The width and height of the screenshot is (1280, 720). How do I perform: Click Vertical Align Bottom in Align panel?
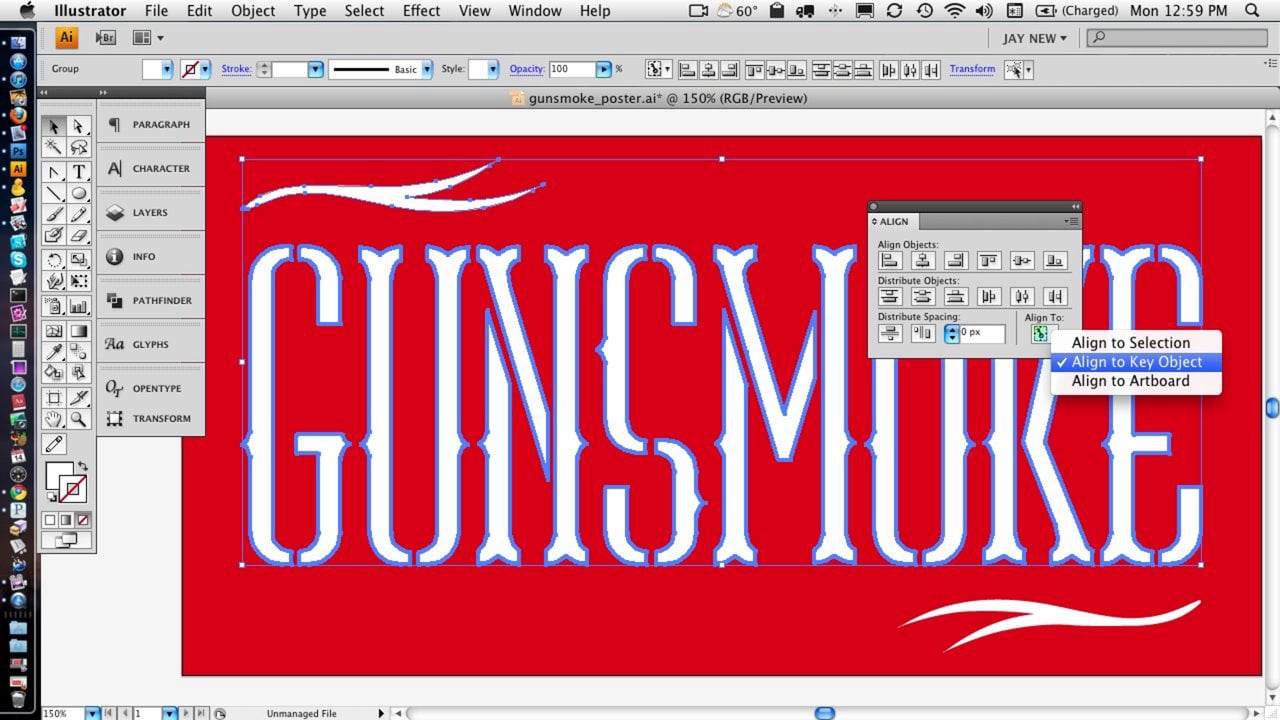1054,261
